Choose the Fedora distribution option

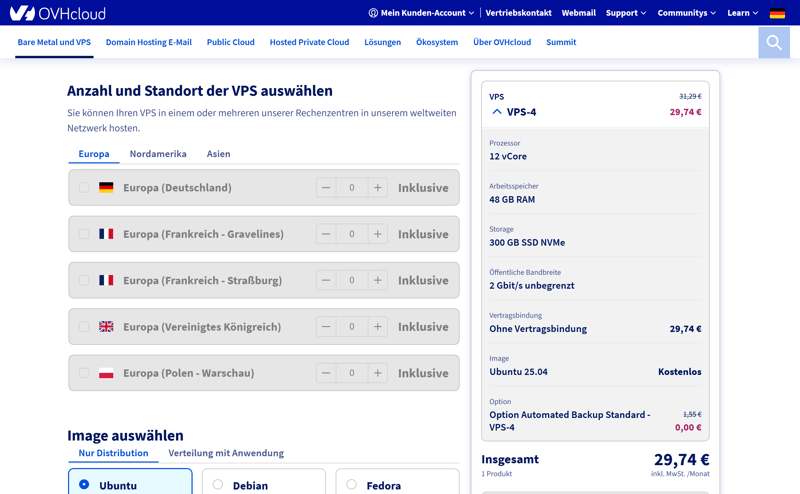pos(351,485)
